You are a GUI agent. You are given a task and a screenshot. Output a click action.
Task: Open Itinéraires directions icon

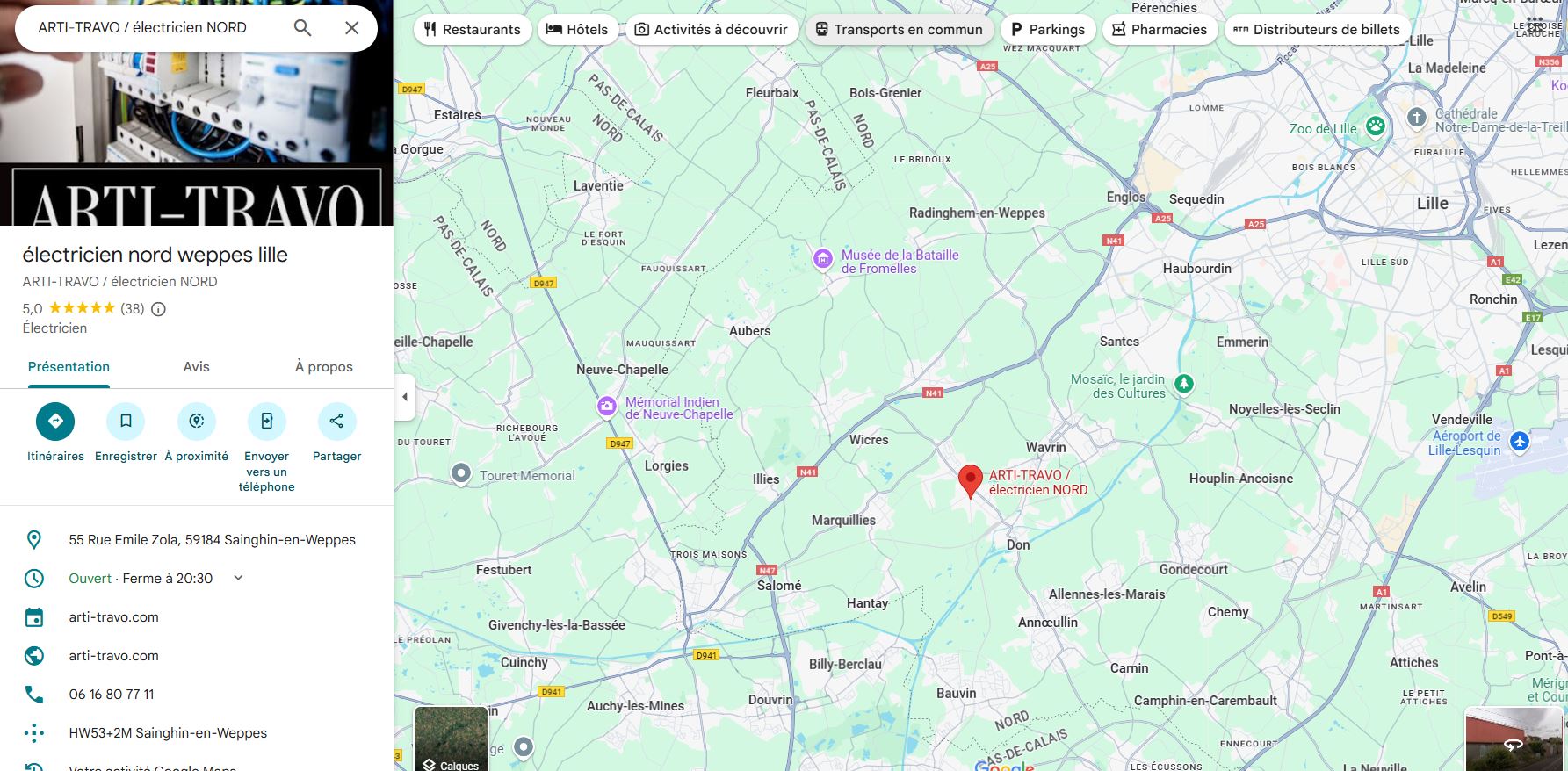(55, 422)
